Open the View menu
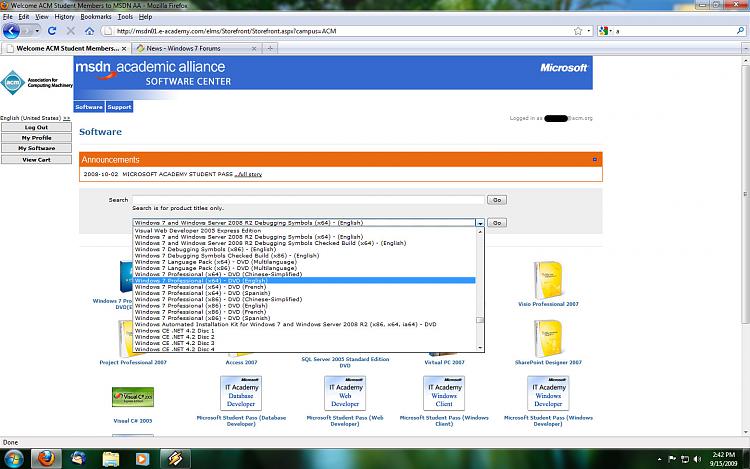 [x=42, y=17]
